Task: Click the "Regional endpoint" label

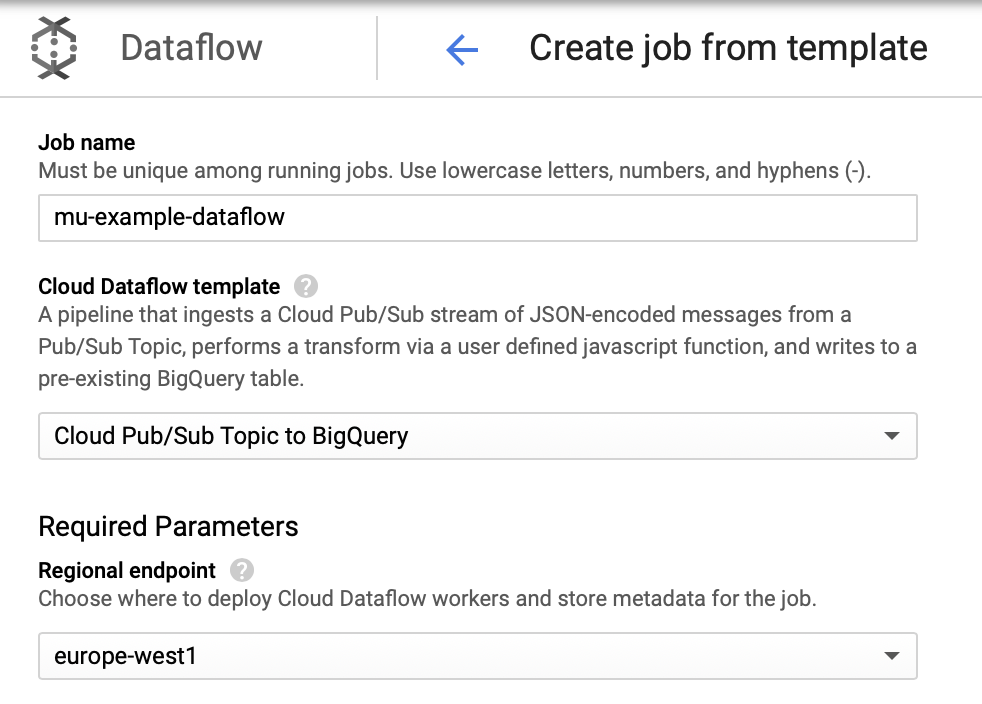Action: pos(127,571)
